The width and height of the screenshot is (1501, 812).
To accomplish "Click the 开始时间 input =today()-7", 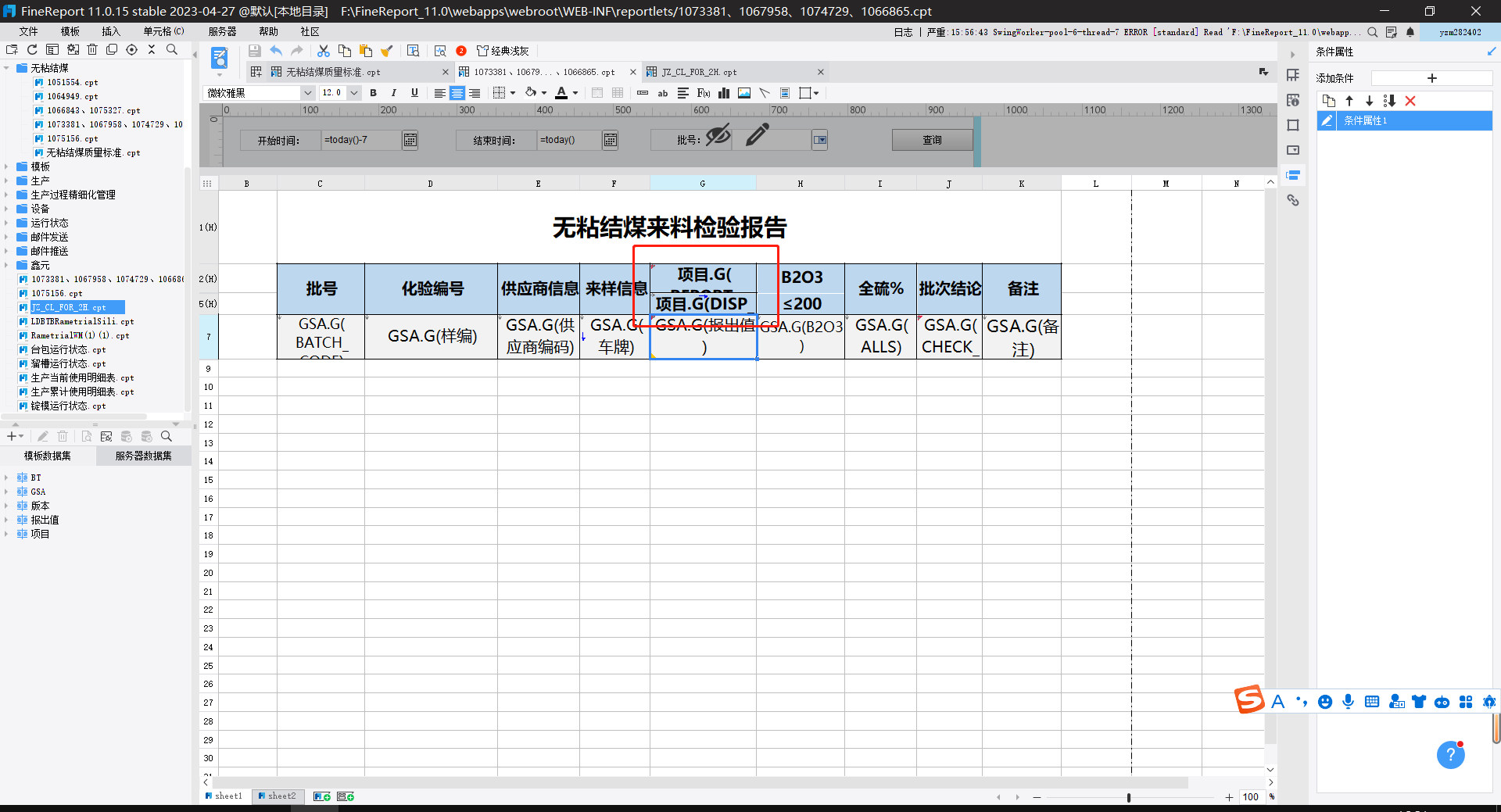I will [361, 140].
